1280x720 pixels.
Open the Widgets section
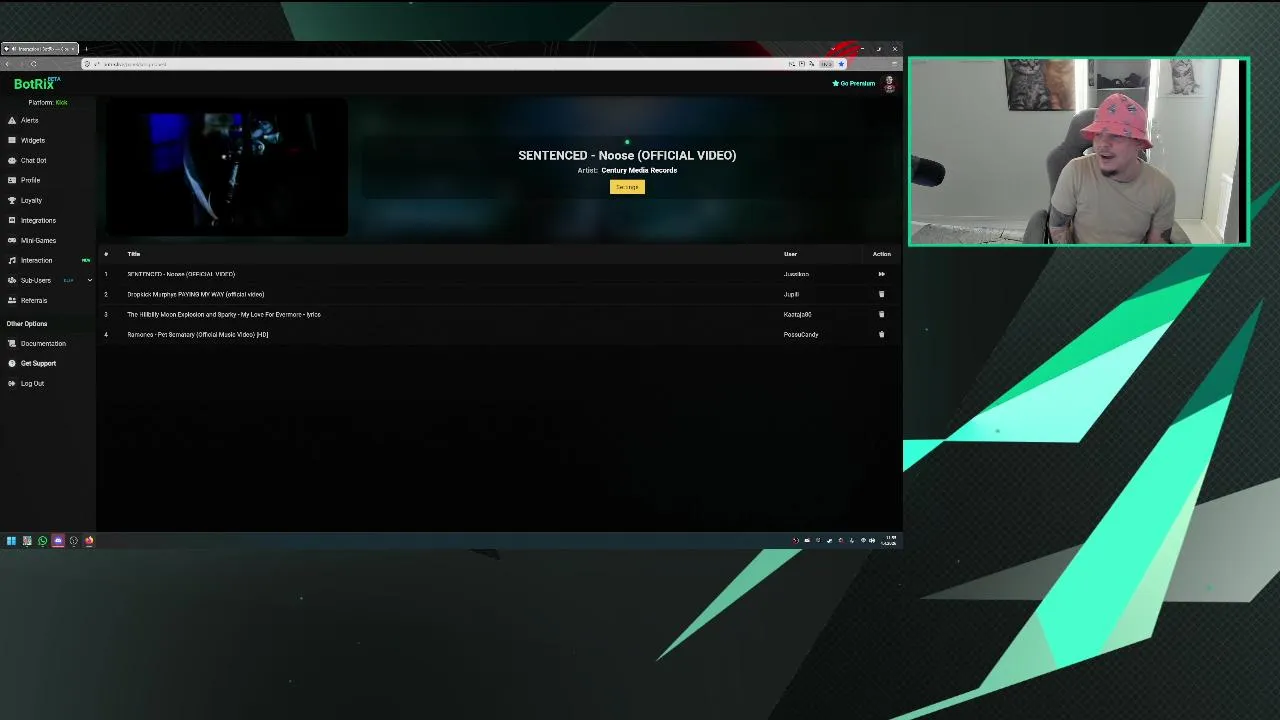(x=32, y=140)
